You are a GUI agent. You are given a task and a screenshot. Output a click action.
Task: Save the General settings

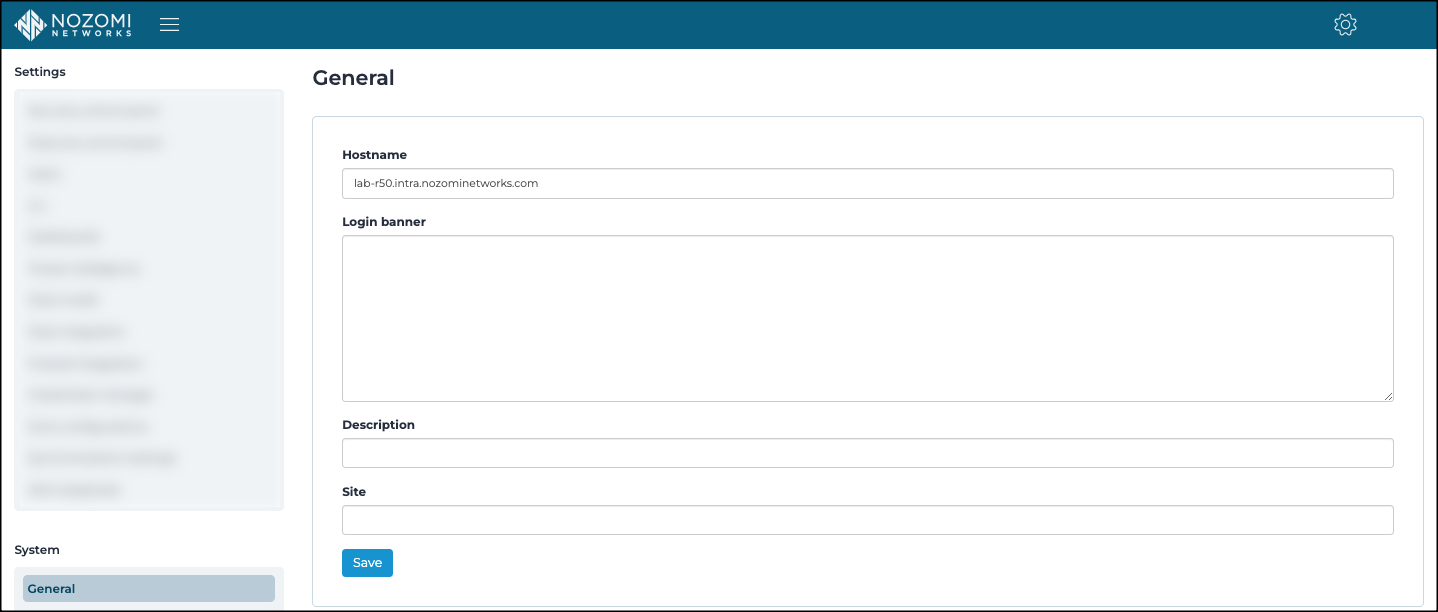click(x=367, y=563)
